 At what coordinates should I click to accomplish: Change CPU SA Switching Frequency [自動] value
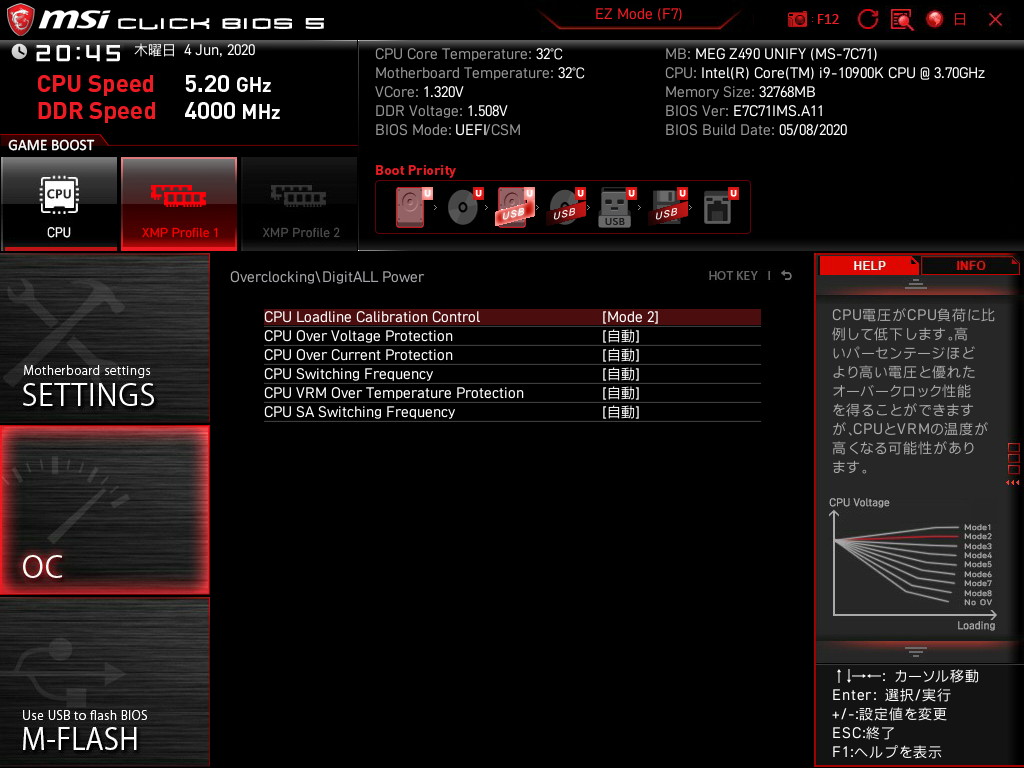620,412
